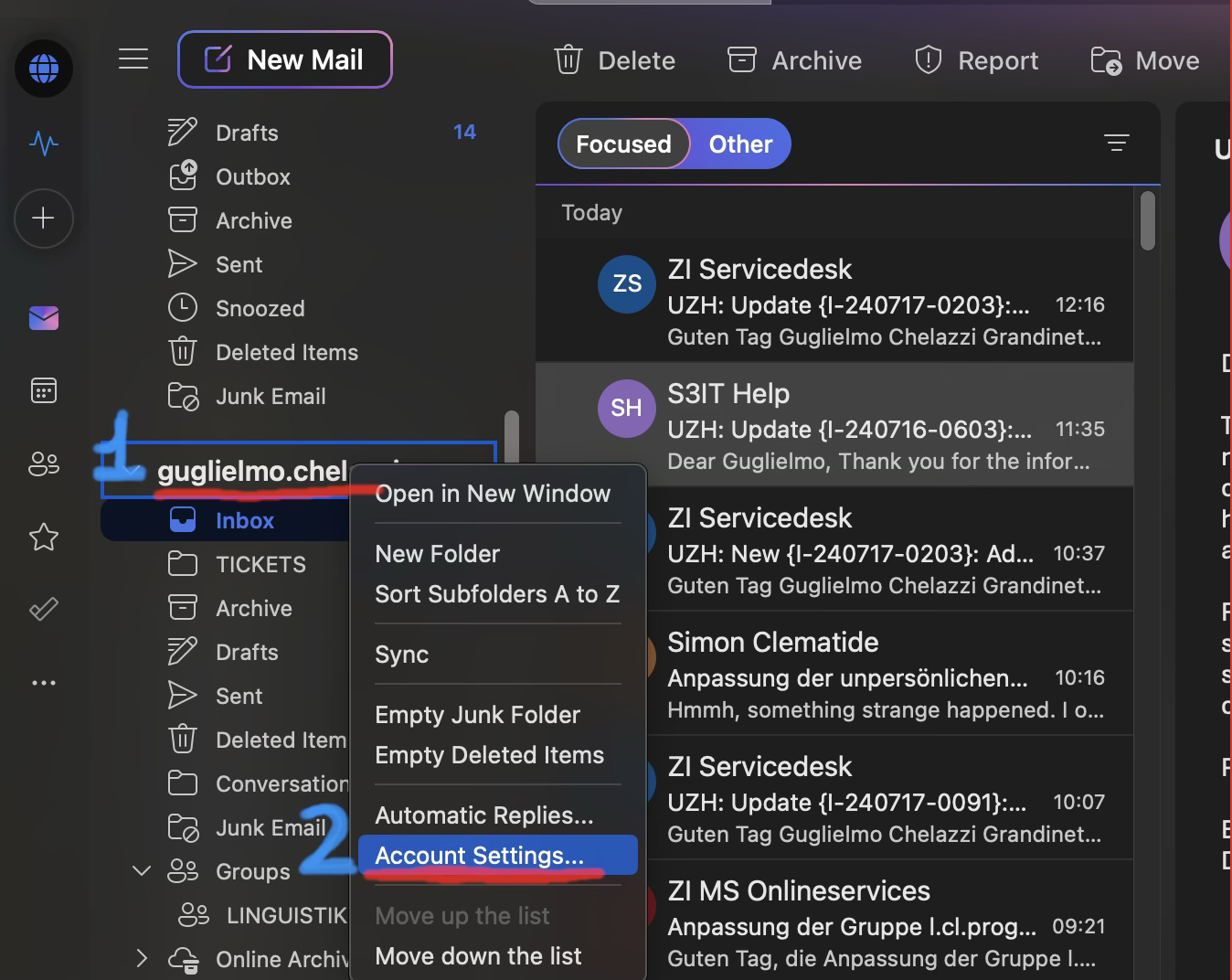This screenshot has height=980, width=1232.
Task: Click the plus circle add button
Action: click(43, 218)
